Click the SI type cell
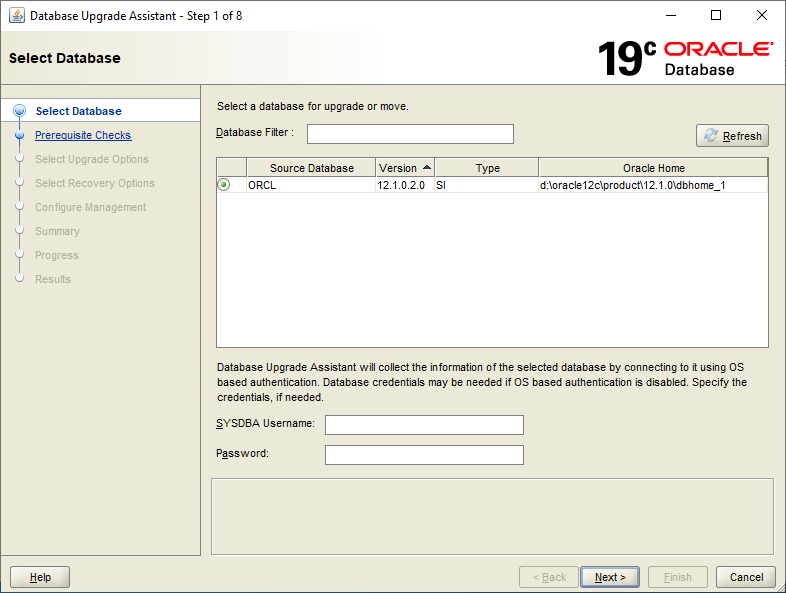Viewport: 786px width, 593px height. pyautogui.click(x=487, y=185)
